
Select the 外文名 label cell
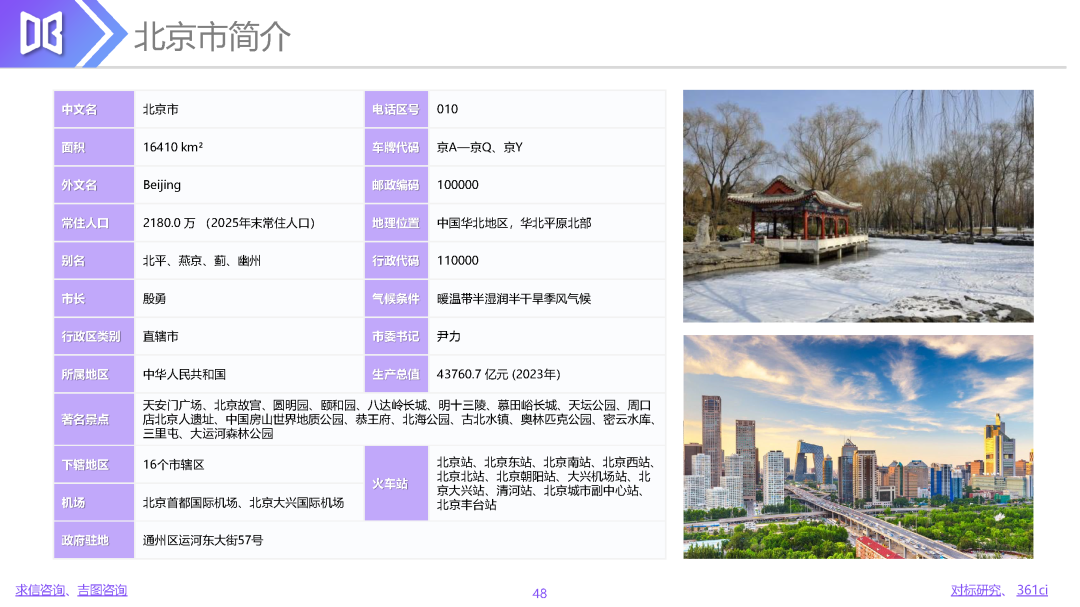coord(94,185)
